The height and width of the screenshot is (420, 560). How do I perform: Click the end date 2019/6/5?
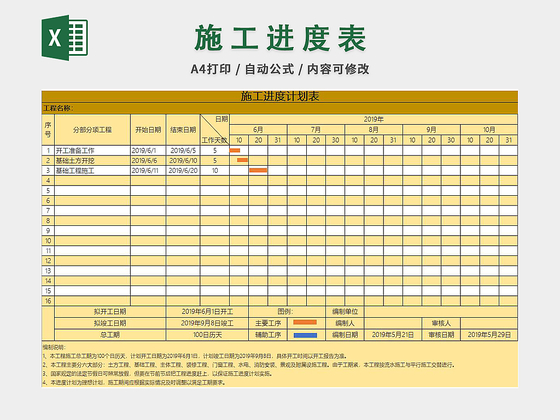183,150
